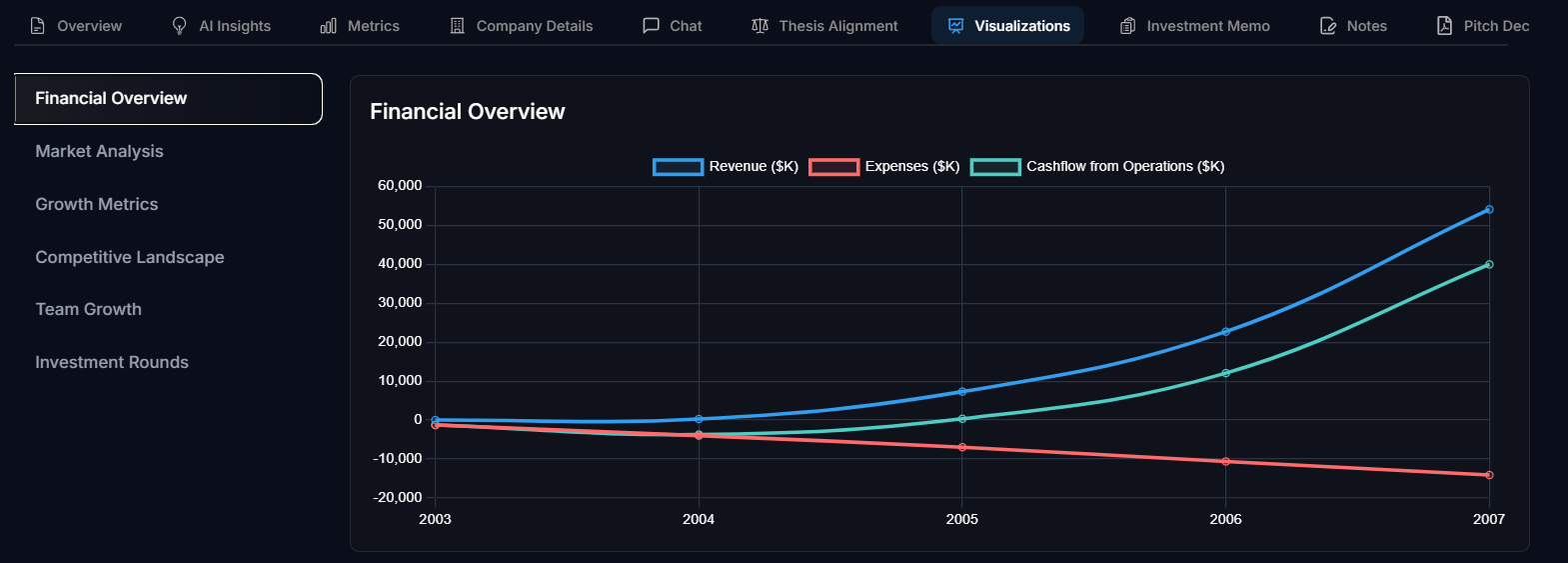Click the Chat speech bubble icon

(x=651, y=26)
